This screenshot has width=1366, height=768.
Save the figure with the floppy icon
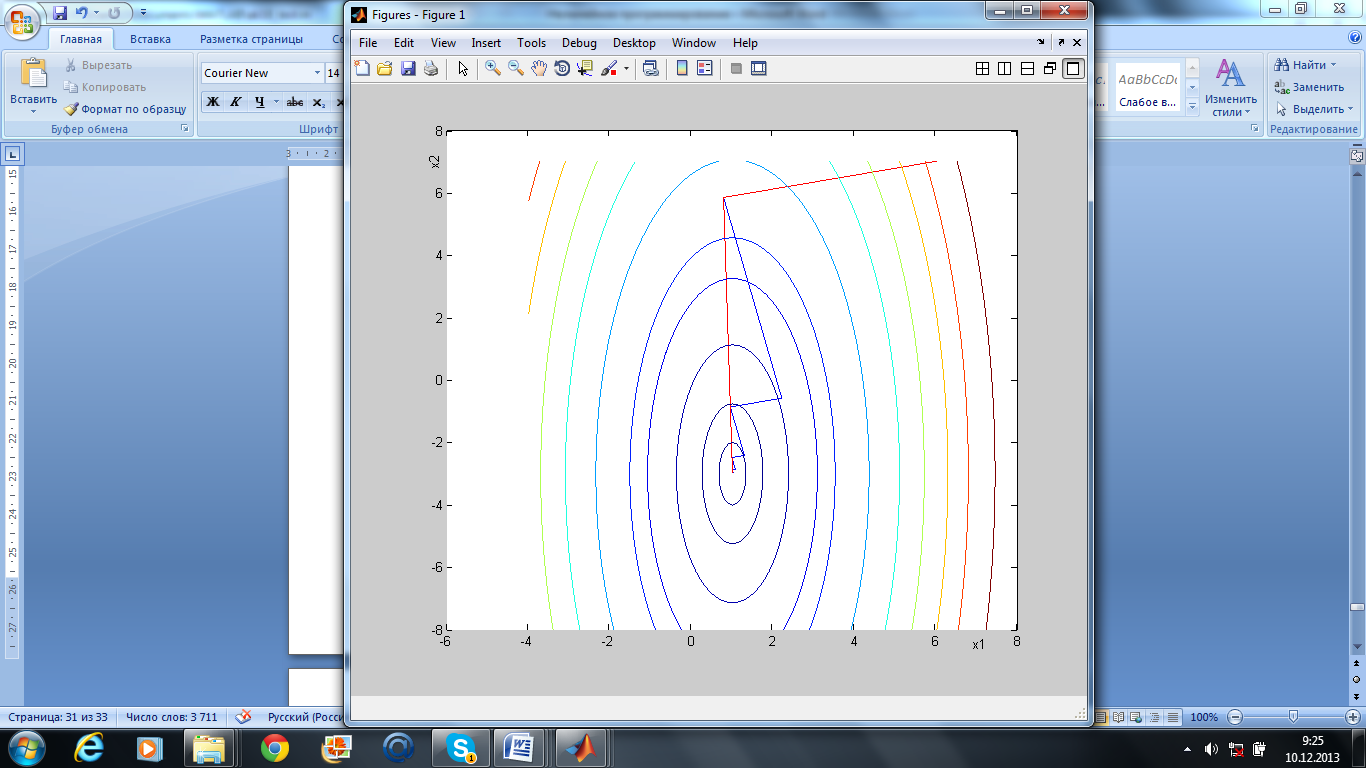[x=407, y=68]
